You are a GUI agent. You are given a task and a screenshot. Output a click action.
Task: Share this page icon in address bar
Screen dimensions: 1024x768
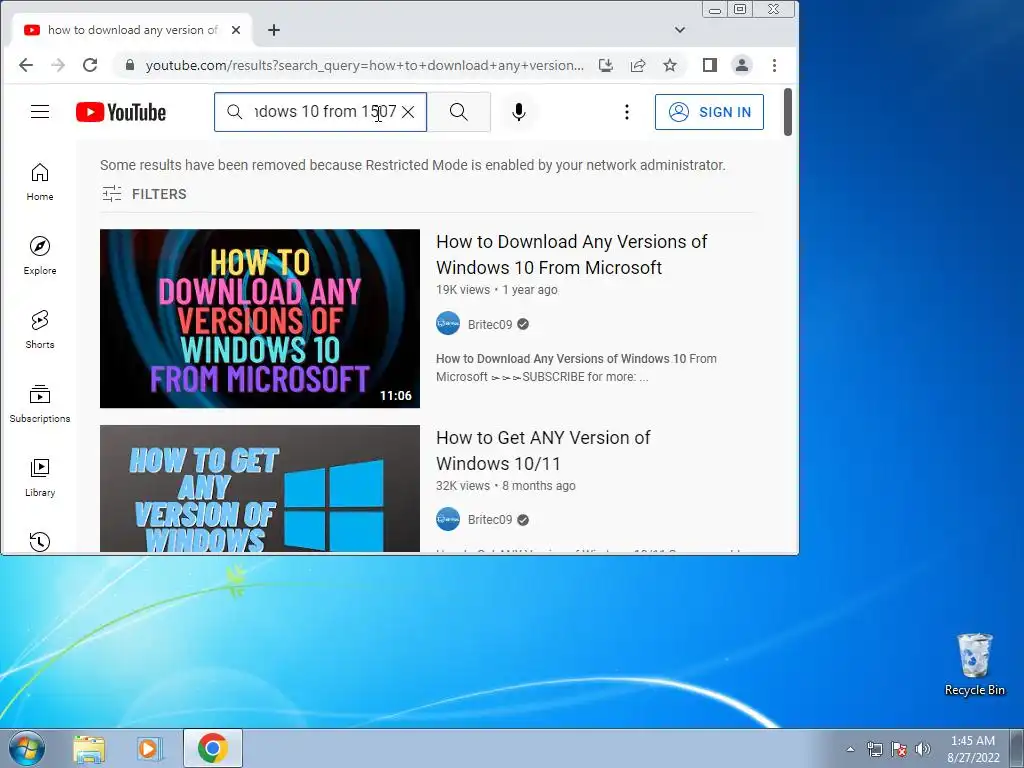coord(638,65)
